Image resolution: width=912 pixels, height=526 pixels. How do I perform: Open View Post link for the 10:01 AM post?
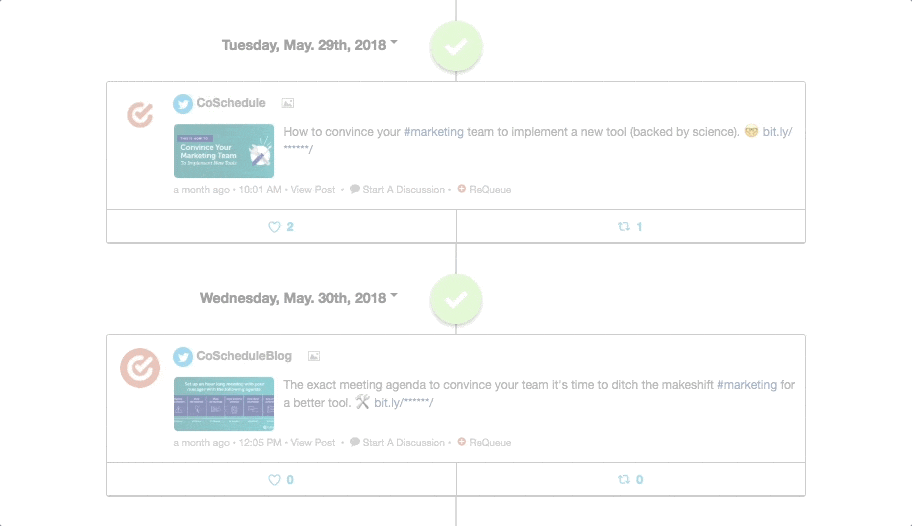pos(313,190)
